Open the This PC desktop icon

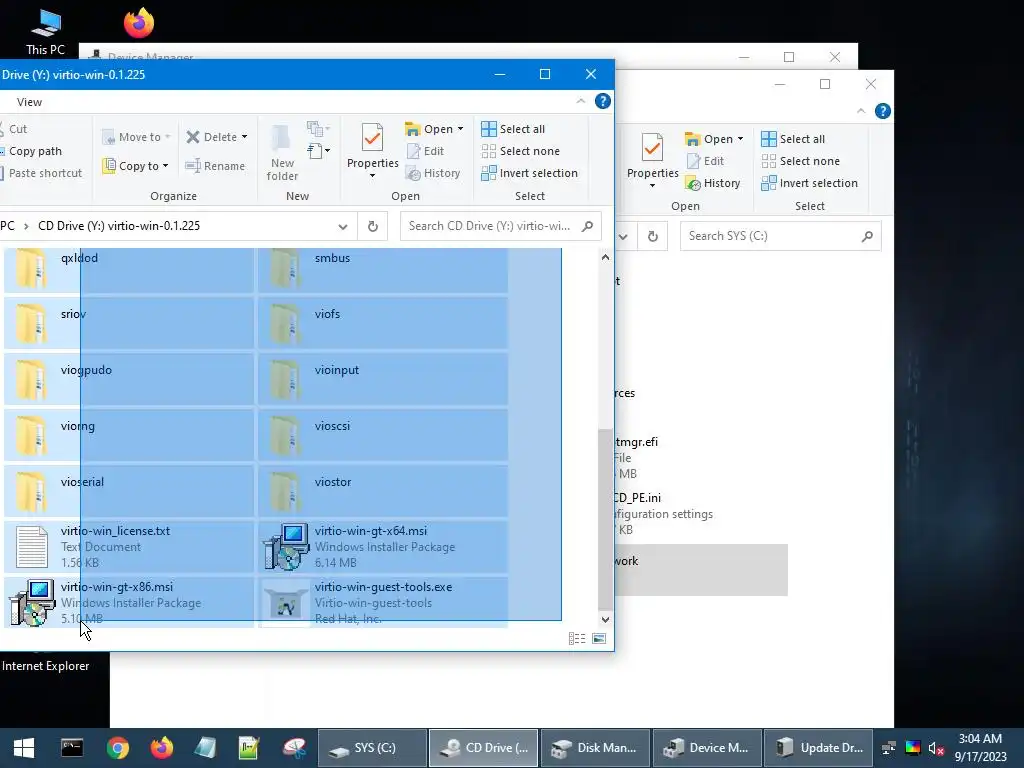pyautogui.click(x=45, y=33)
